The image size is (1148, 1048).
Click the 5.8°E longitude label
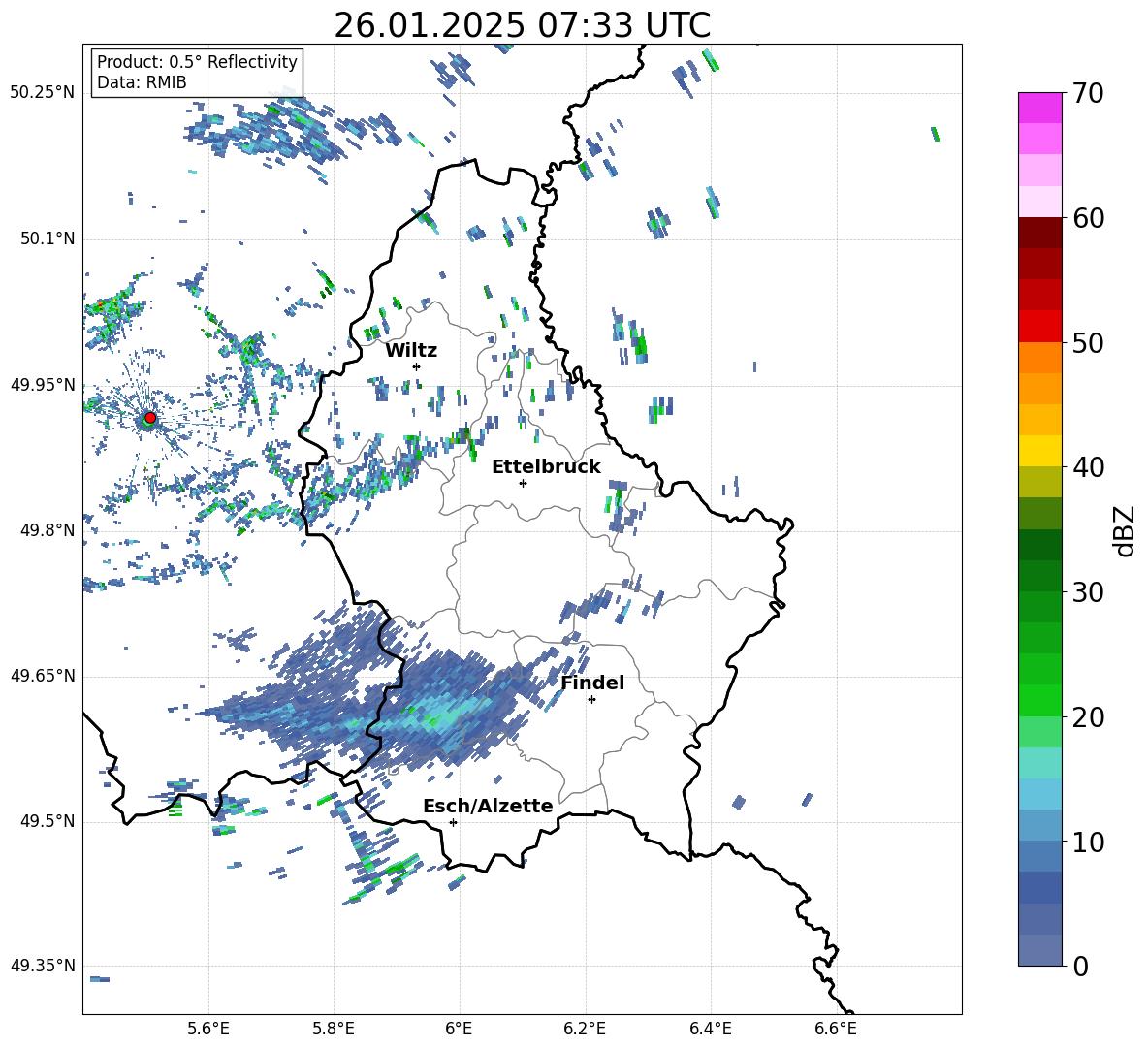point(334,1029)
